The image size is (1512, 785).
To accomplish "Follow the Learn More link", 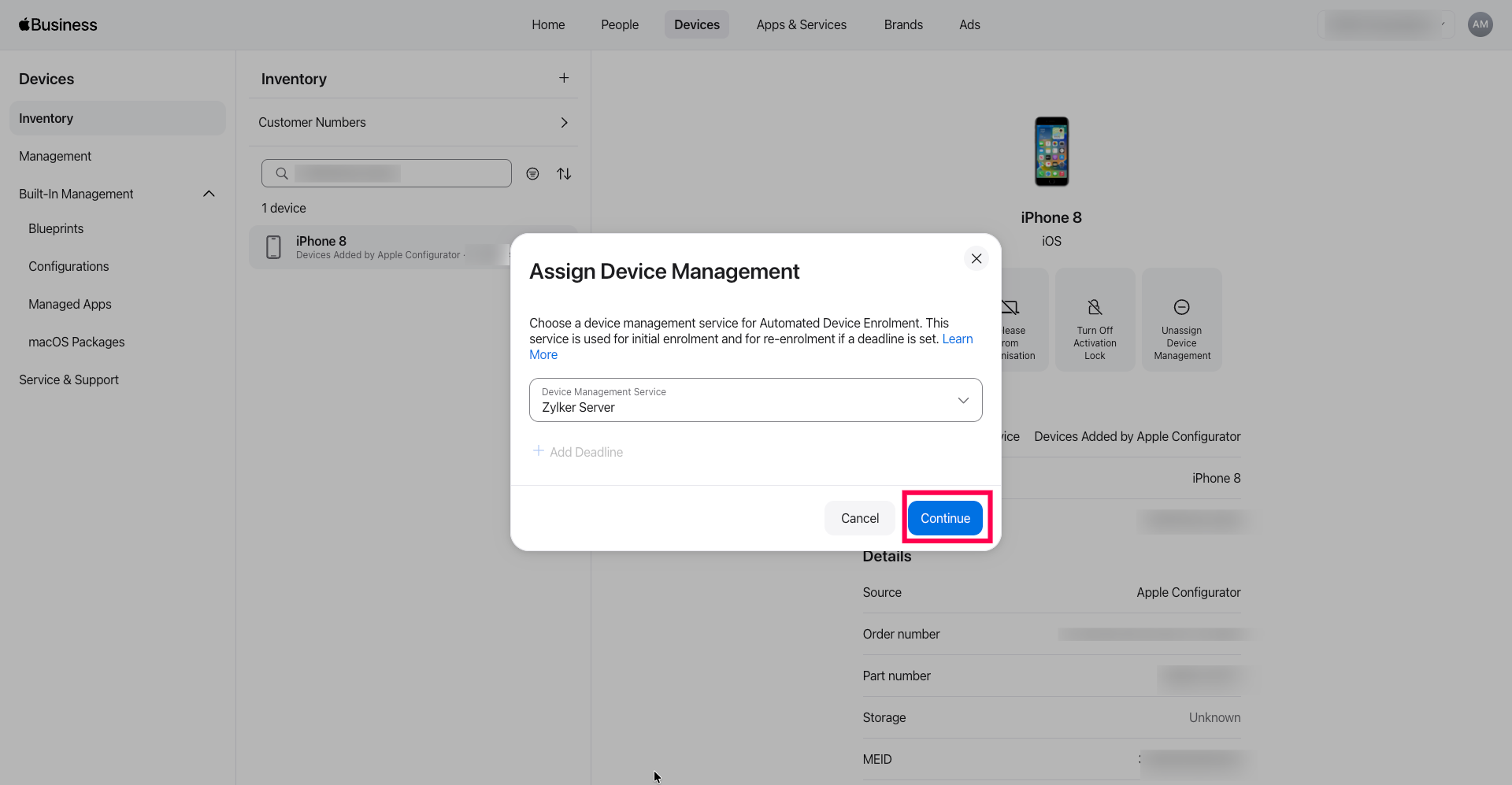I will coord(957,339).
